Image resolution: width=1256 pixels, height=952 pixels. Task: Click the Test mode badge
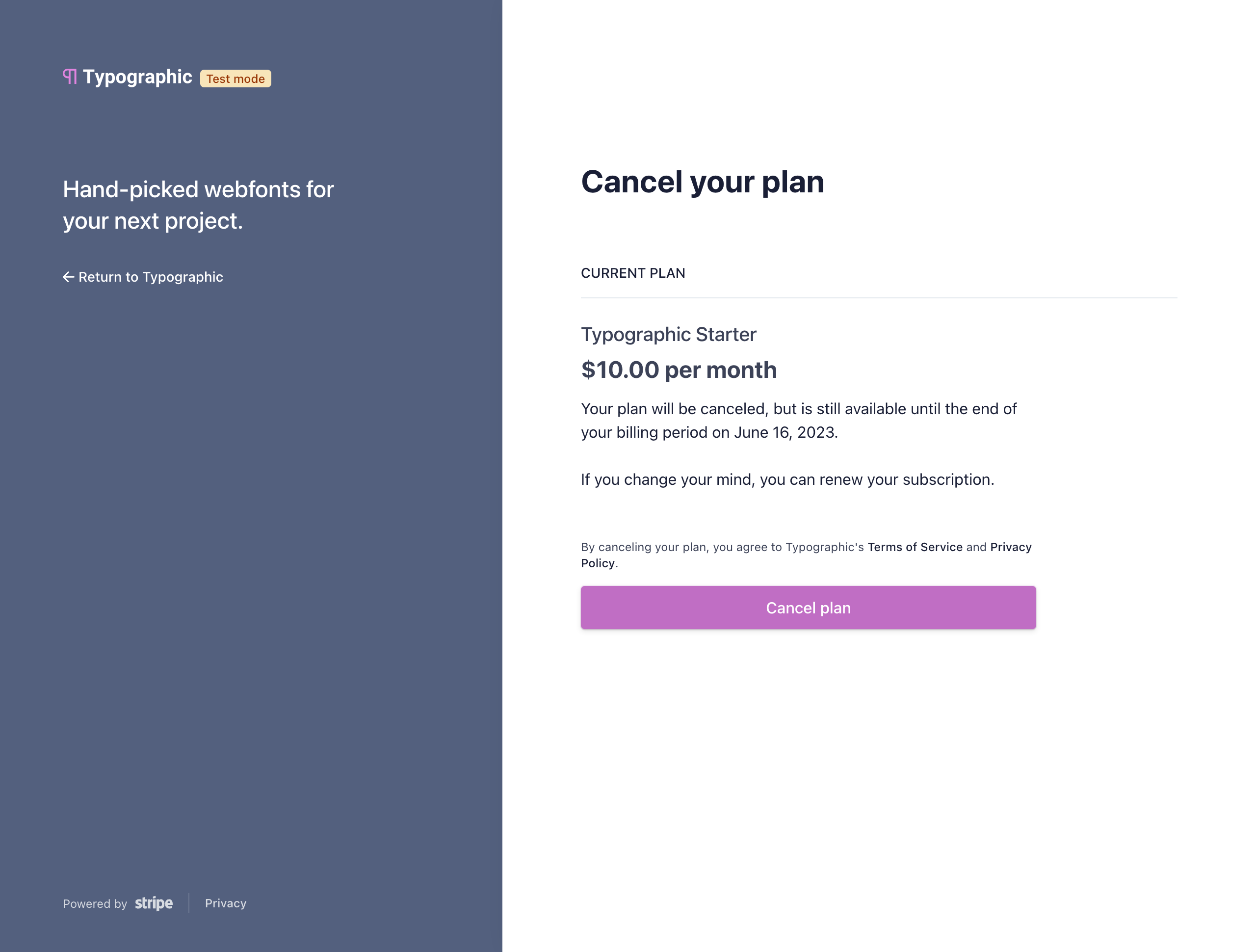click(x=235, y=79)
